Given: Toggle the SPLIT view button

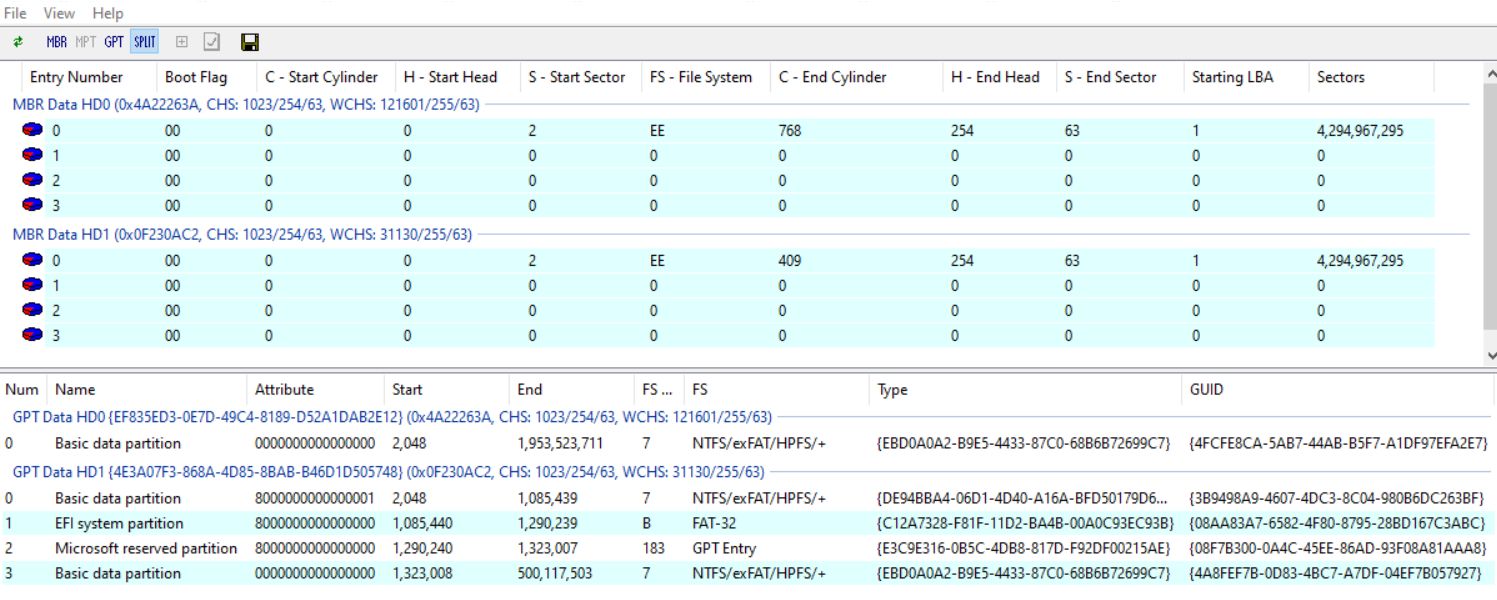Looking at the screenshot, I should (x=145, y=42).
